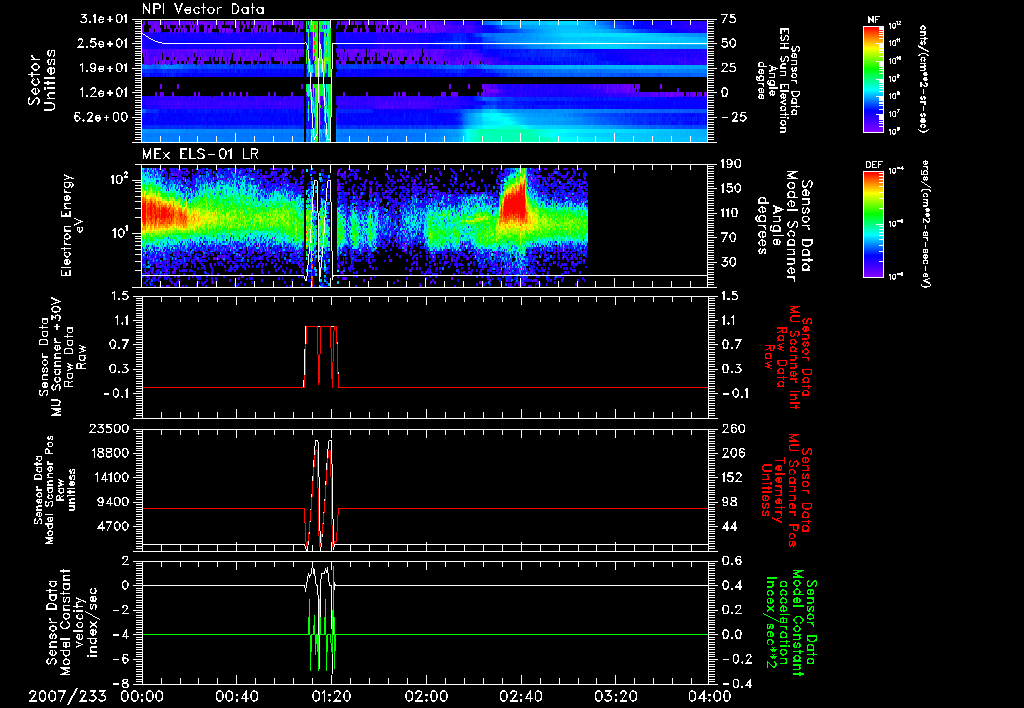
Task: Click the 110 scanner angle tick label
Action: pyautogui.click(x=731, y=213)
